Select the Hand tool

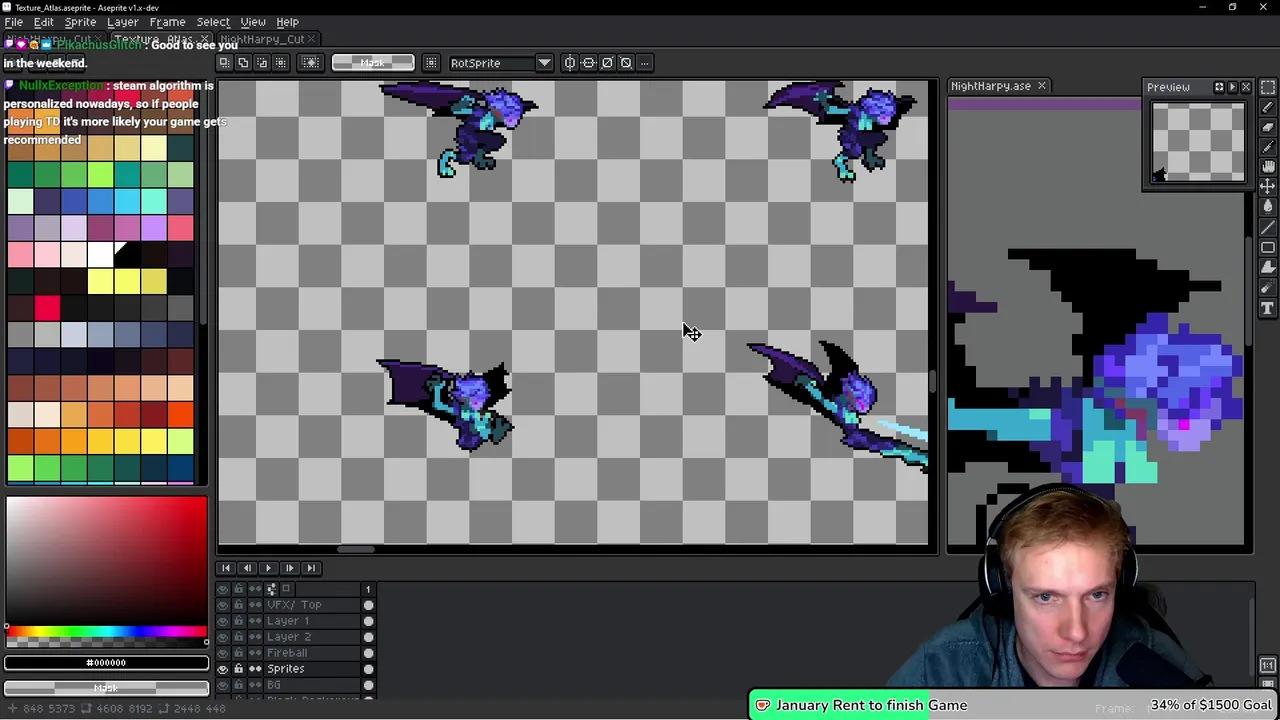click(1268, 167)
